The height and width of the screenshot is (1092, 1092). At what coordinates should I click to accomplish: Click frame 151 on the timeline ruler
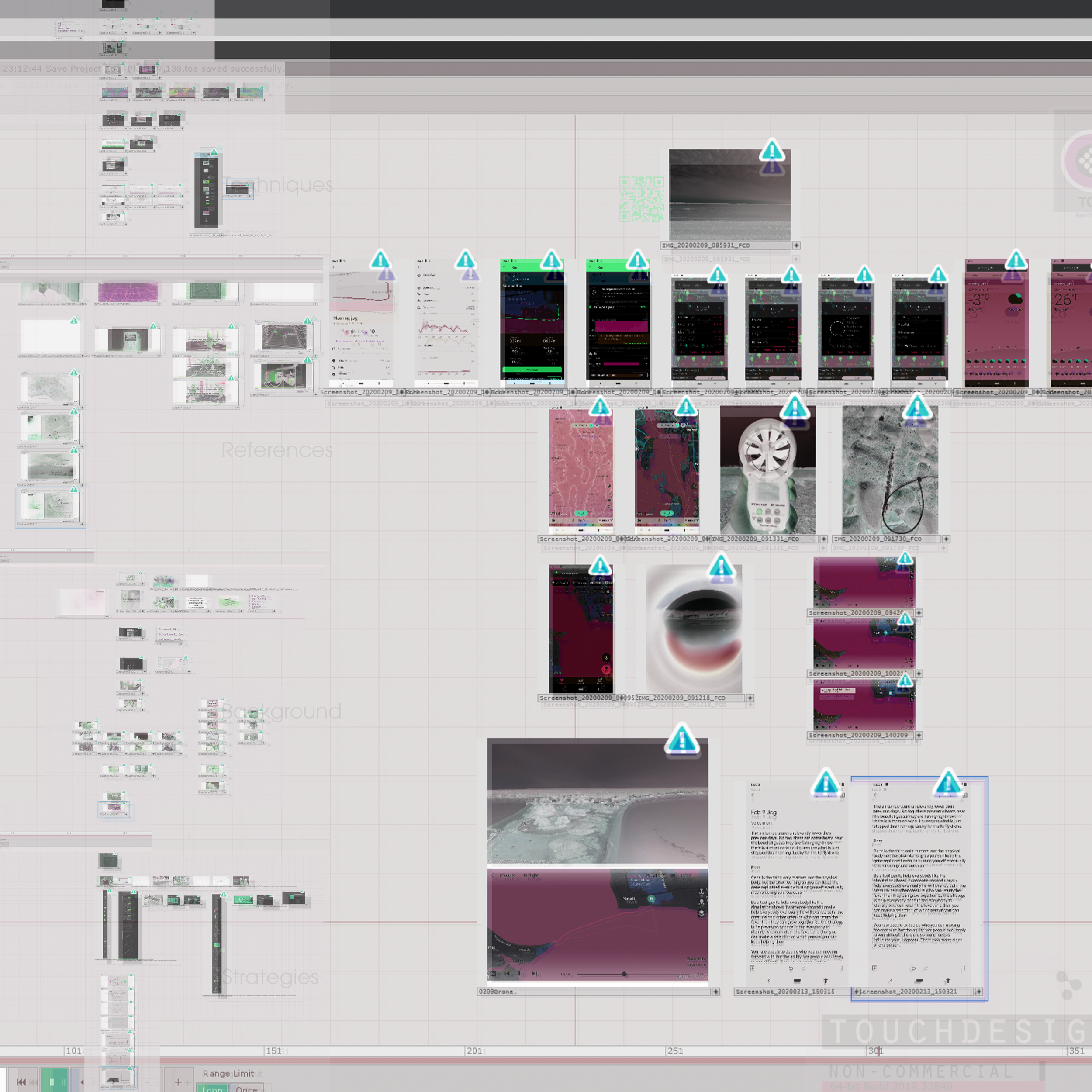point(273,1051)
